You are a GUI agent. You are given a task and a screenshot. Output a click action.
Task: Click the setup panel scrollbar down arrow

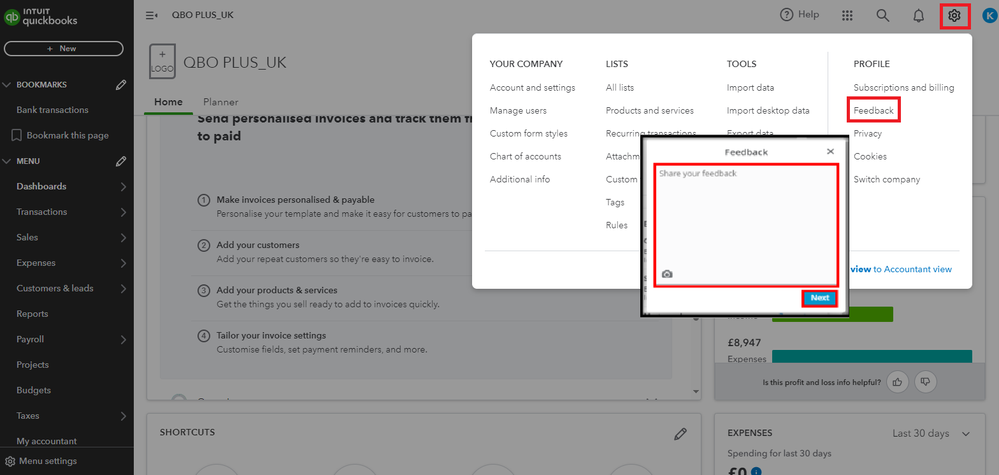pos(696,392)
